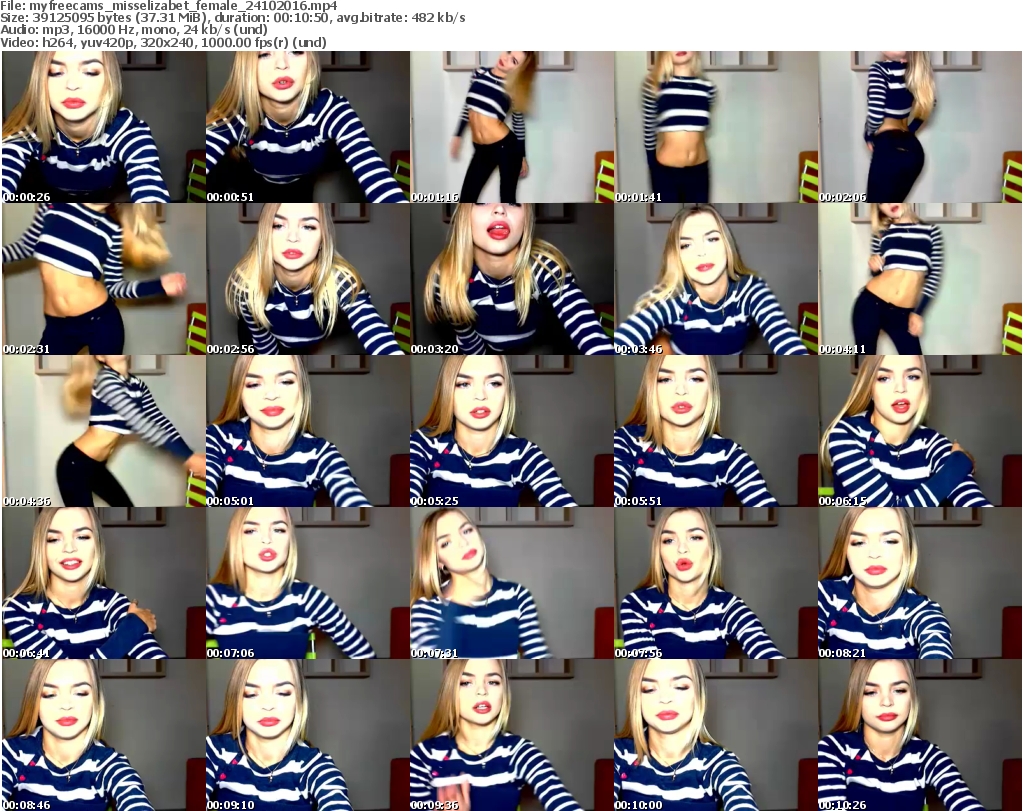Open the thumbnail marked 00:08:21
1024x811 pixels.
pyautogui.click(x=920, y=583)
